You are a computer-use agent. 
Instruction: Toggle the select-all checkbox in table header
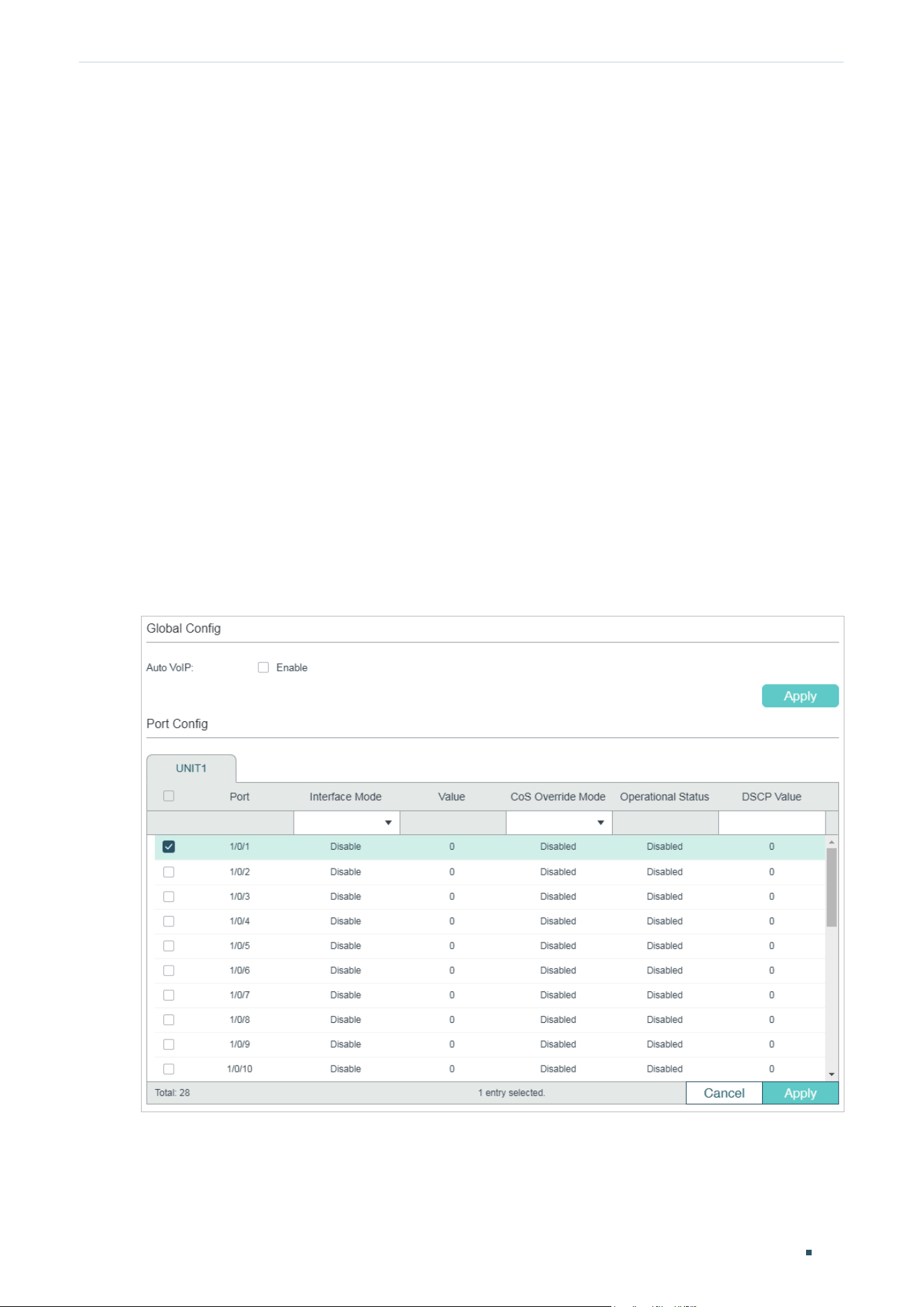(168, 796)
